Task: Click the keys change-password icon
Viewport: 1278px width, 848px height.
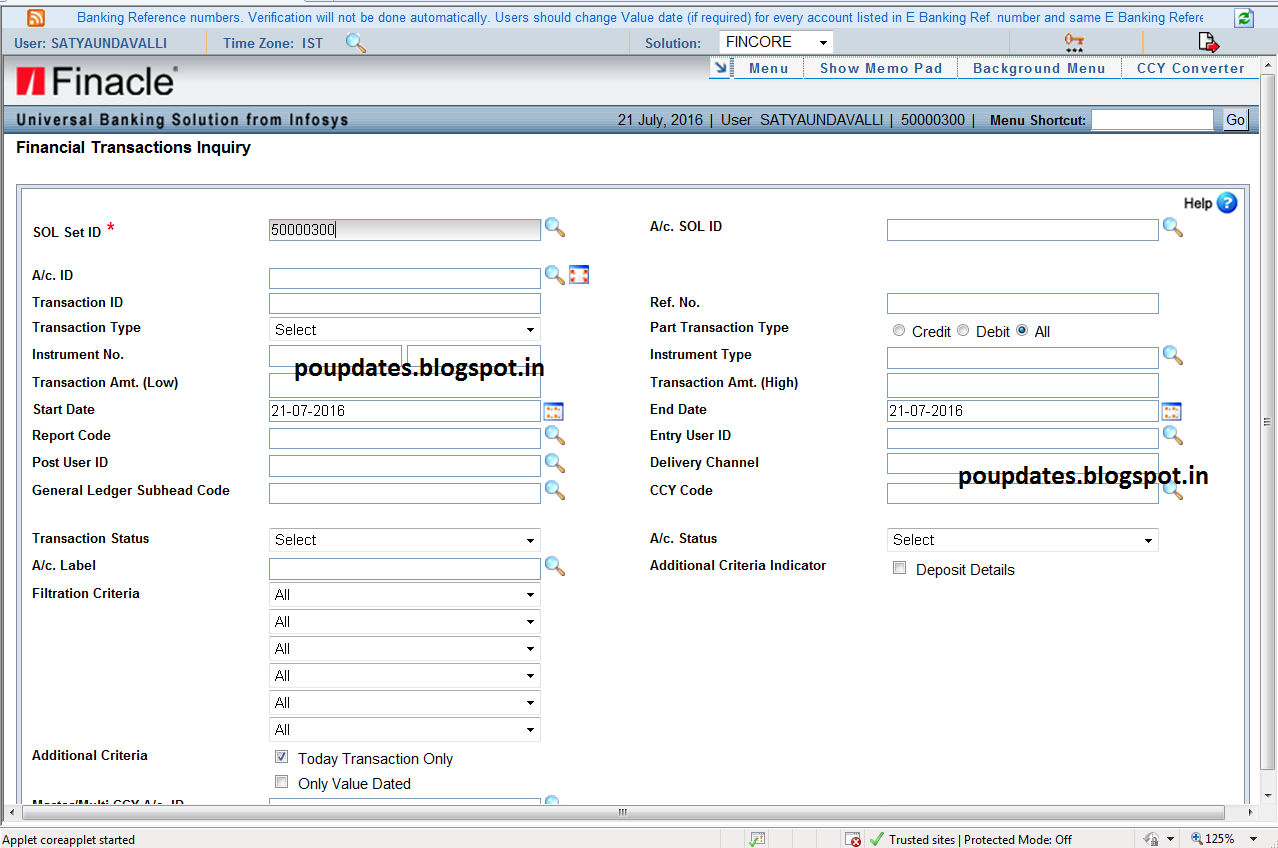Action: coord(1074,43)
